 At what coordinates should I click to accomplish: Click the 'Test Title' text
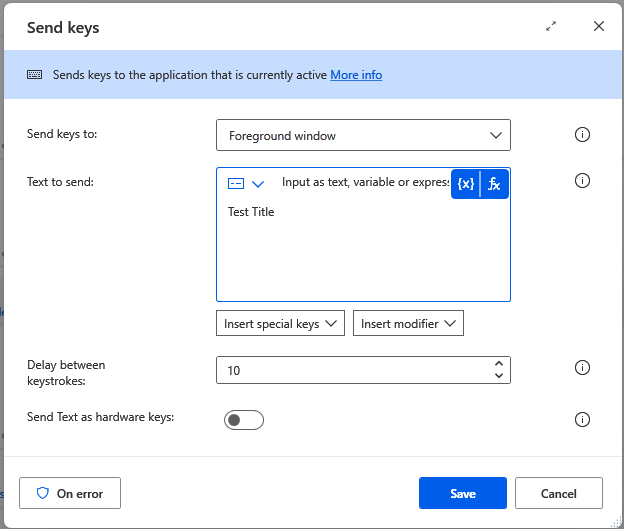coord(251,212)
